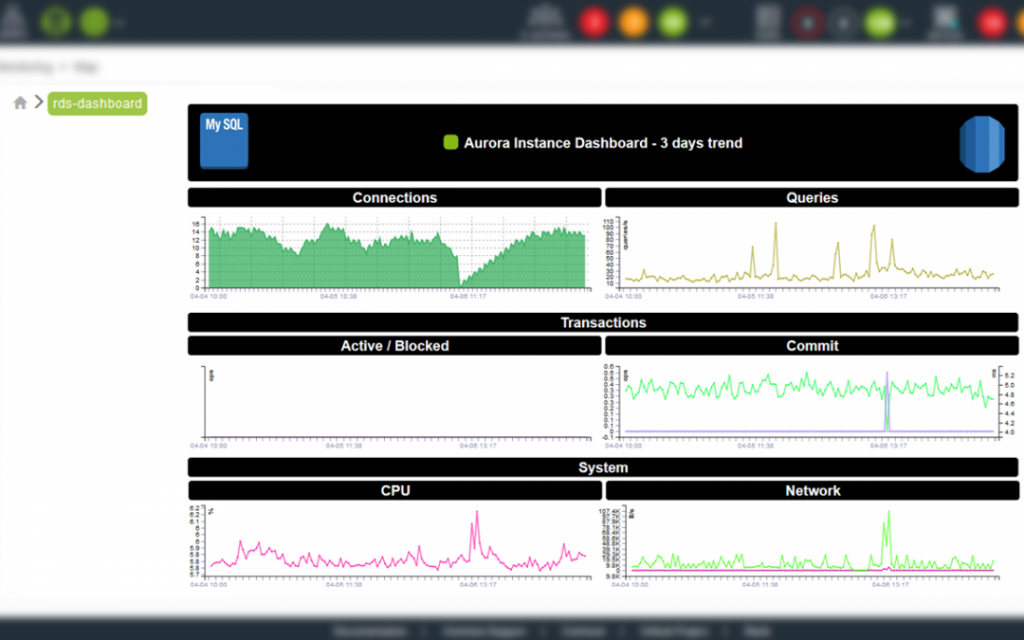
Task: Click the Commit panel header
Action: click(x=812, y=346)
